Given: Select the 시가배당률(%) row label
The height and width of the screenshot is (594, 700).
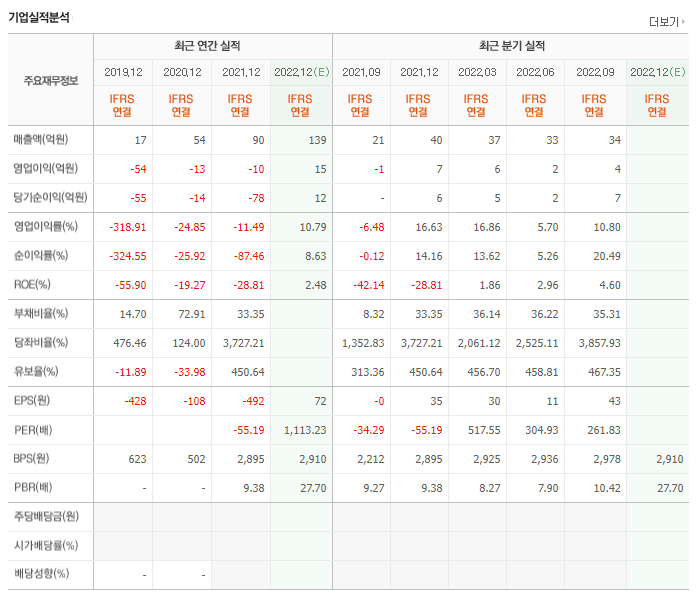Looking at the screenshot, I should click(46, 545).
